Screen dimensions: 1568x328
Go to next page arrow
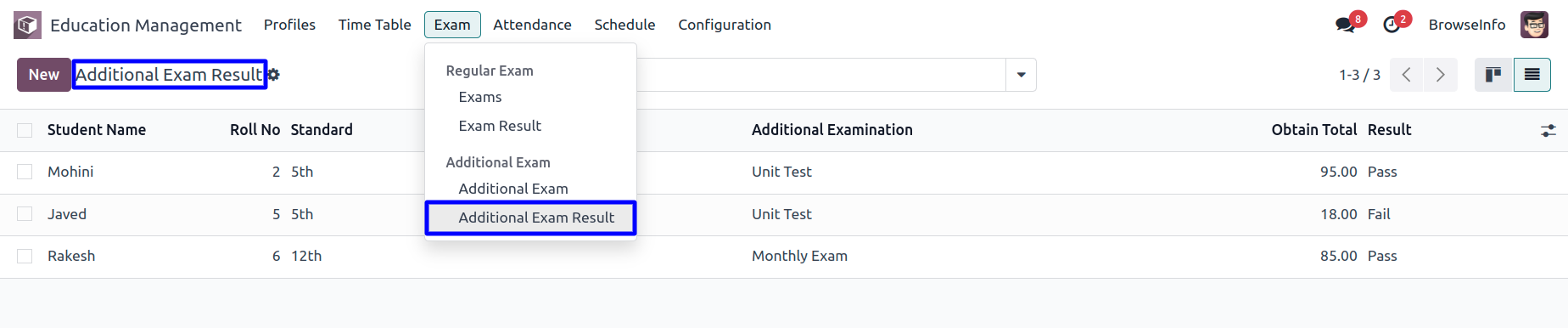1440,75
